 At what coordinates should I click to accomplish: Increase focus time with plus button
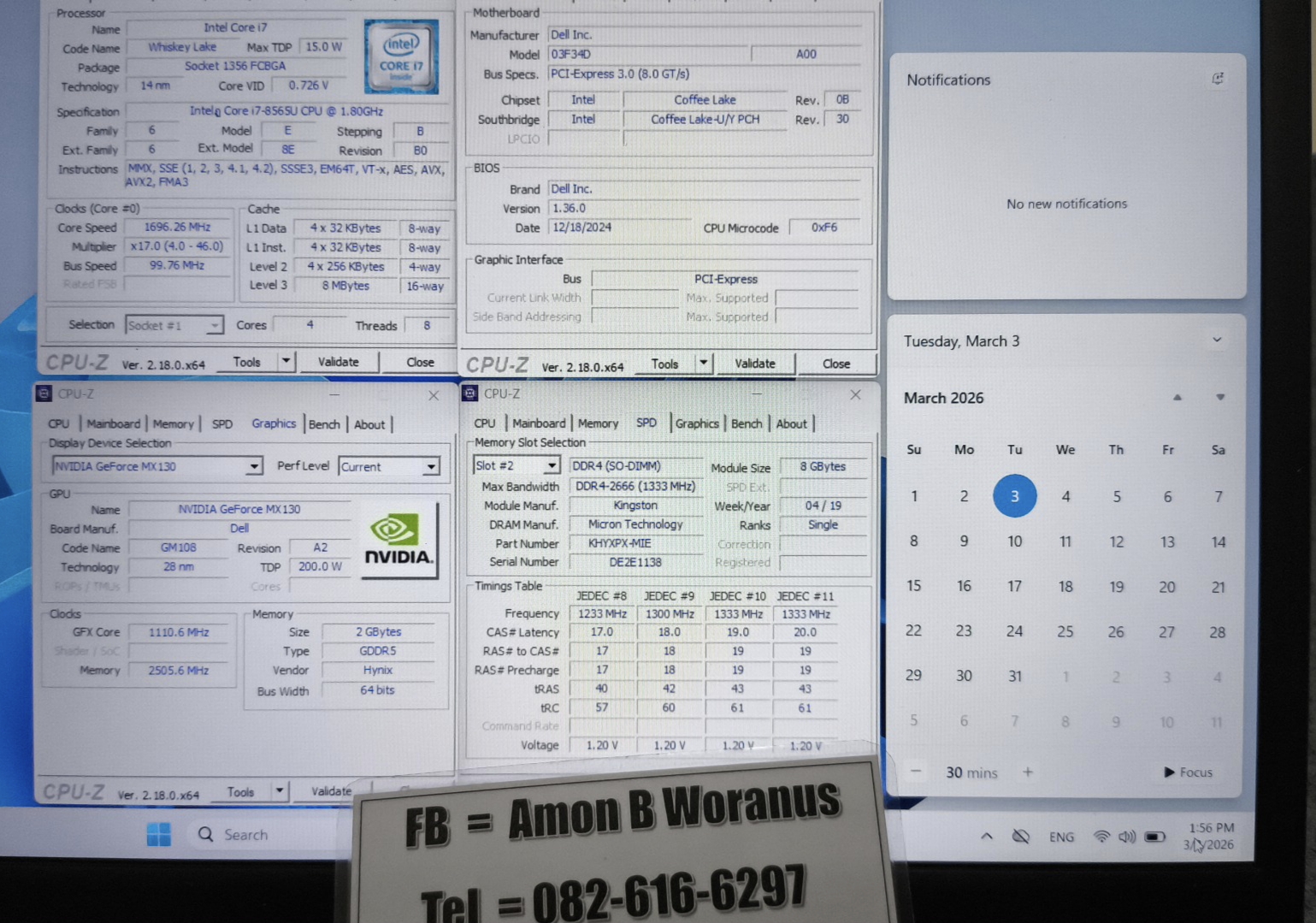1028,772
